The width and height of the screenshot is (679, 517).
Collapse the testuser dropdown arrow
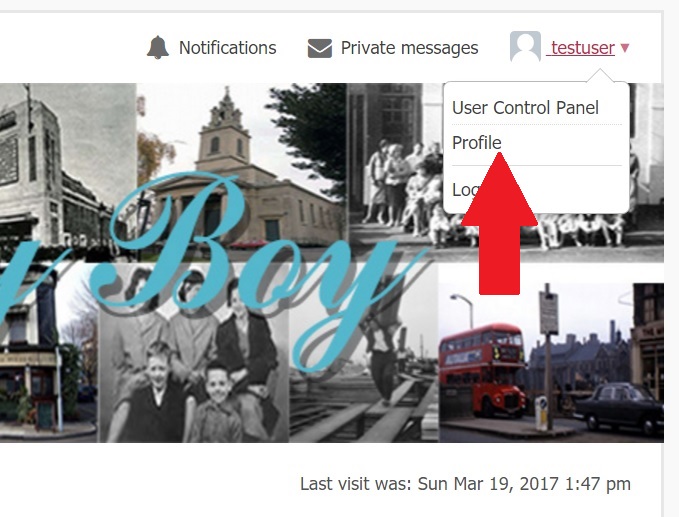click(x=624, y=48)
